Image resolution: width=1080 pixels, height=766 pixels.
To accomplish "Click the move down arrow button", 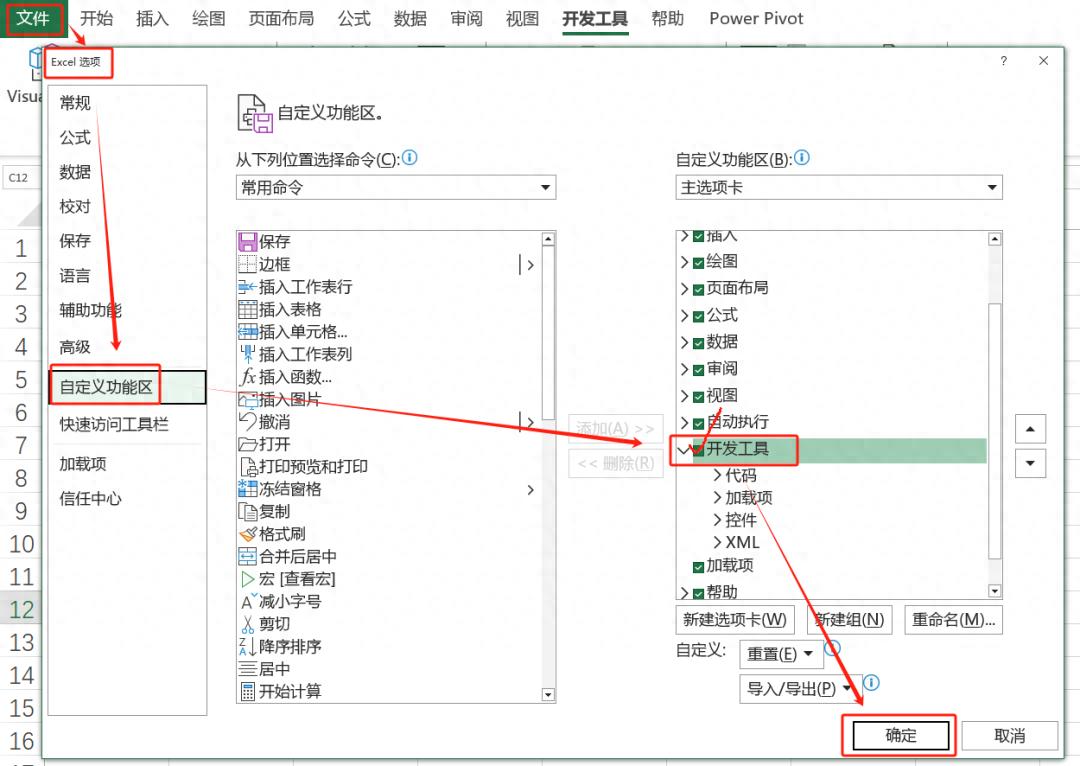I will click(1030, 463).
